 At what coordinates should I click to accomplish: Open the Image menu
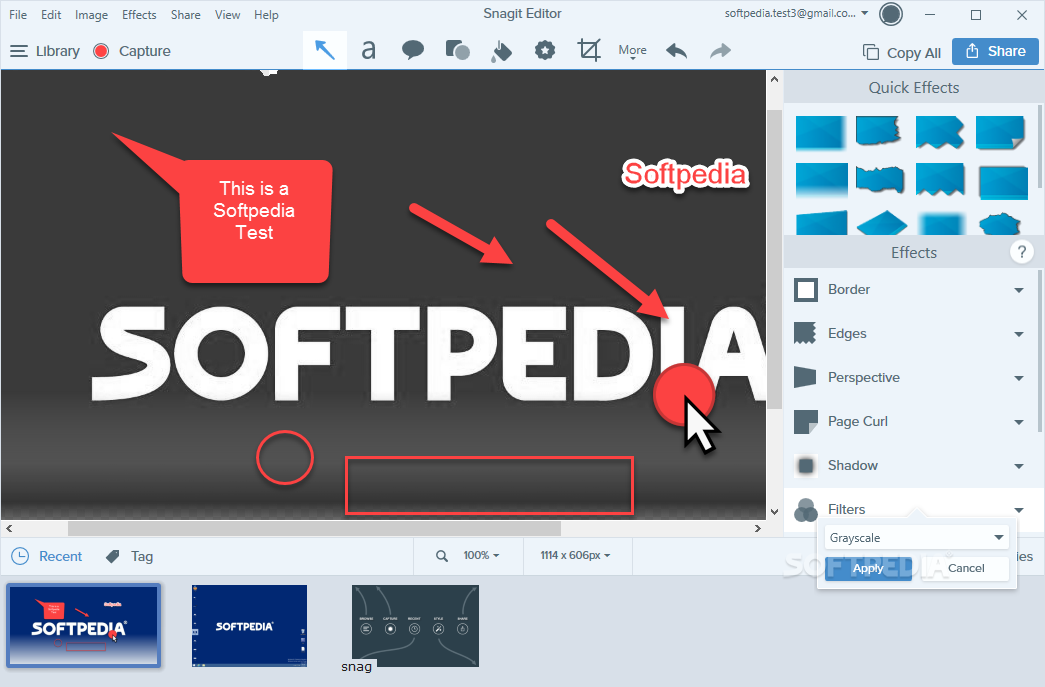(x=91, y=15)
